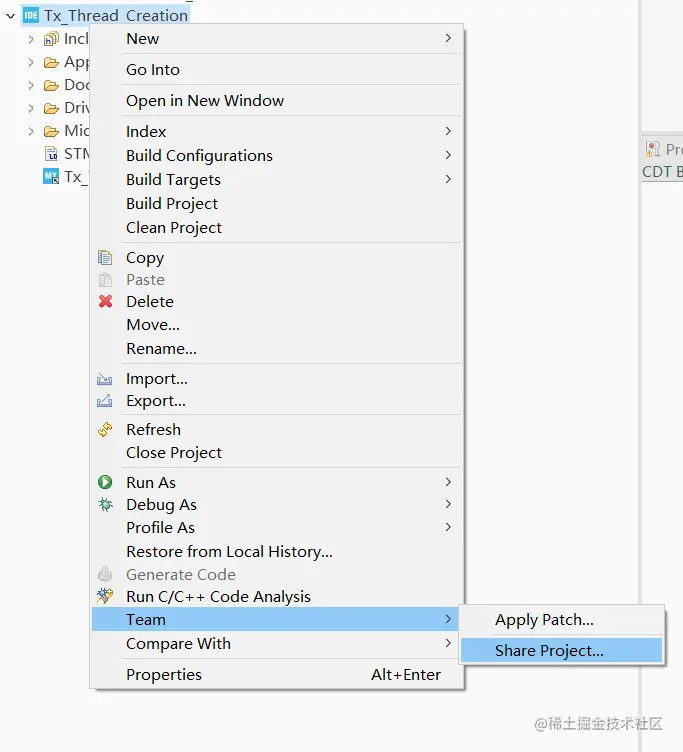The image size is (683, 752).
Task: Click the CDT B console label
Action: (x=662, y=172)
